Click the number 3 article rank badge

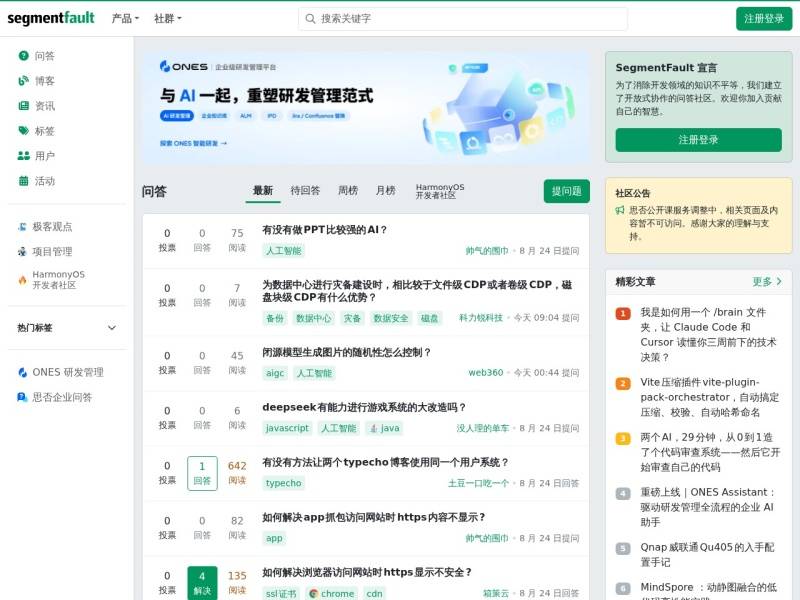tap(622, 438)
